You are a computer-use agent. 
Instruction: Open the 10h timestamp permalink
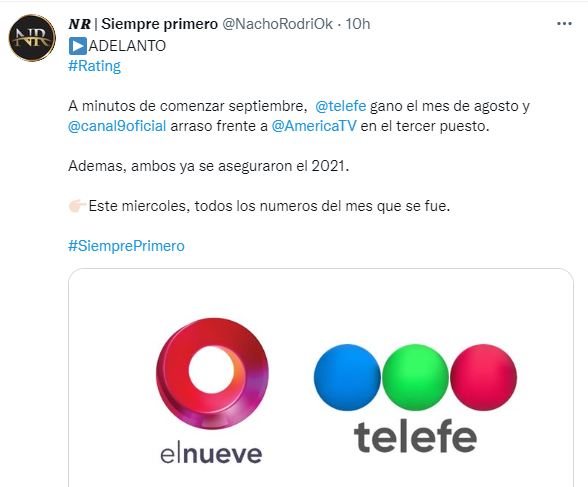[358, 24]
